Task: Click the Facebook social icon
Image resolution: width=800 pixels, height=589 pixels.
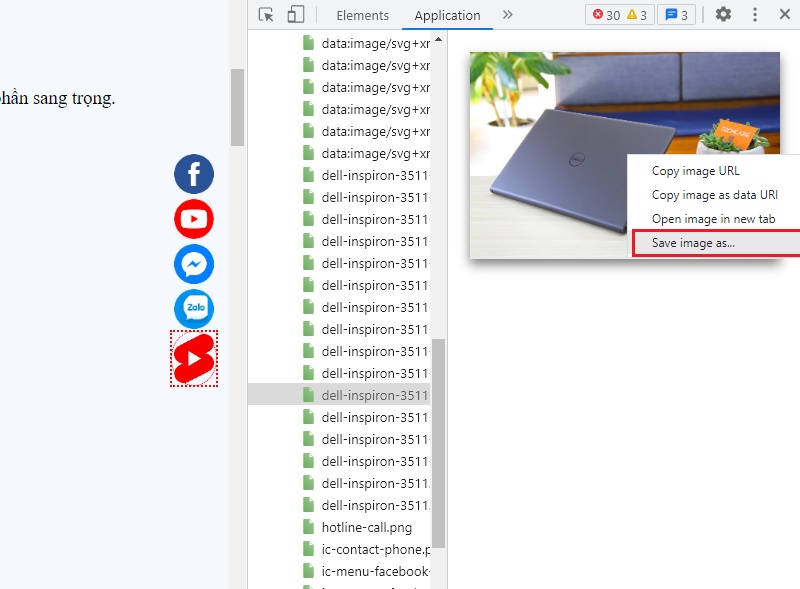Action: pos(194,174)
